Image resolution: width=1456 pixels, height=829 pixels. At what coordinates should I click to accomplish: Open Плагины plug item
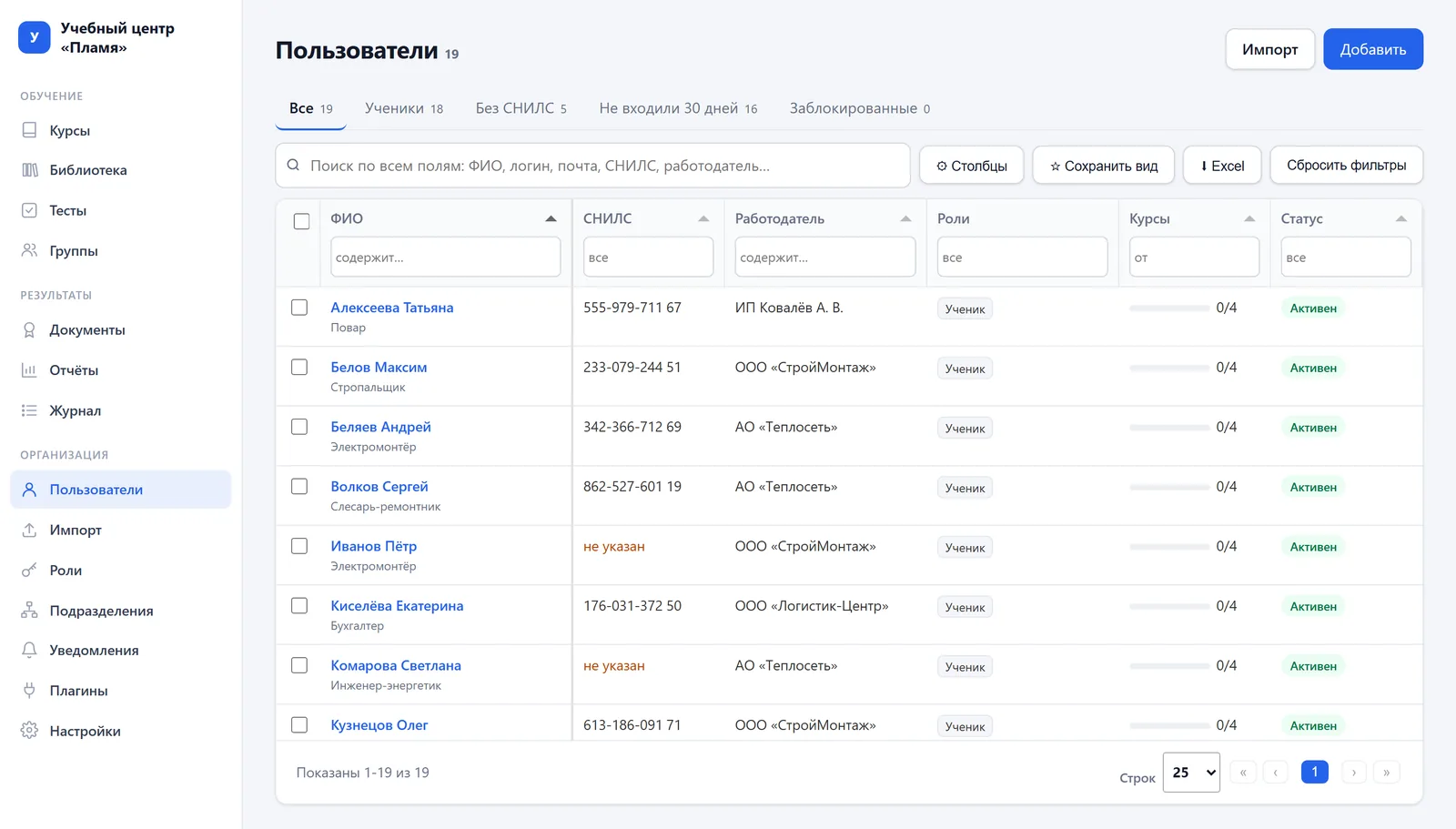[x=120, y=691]
